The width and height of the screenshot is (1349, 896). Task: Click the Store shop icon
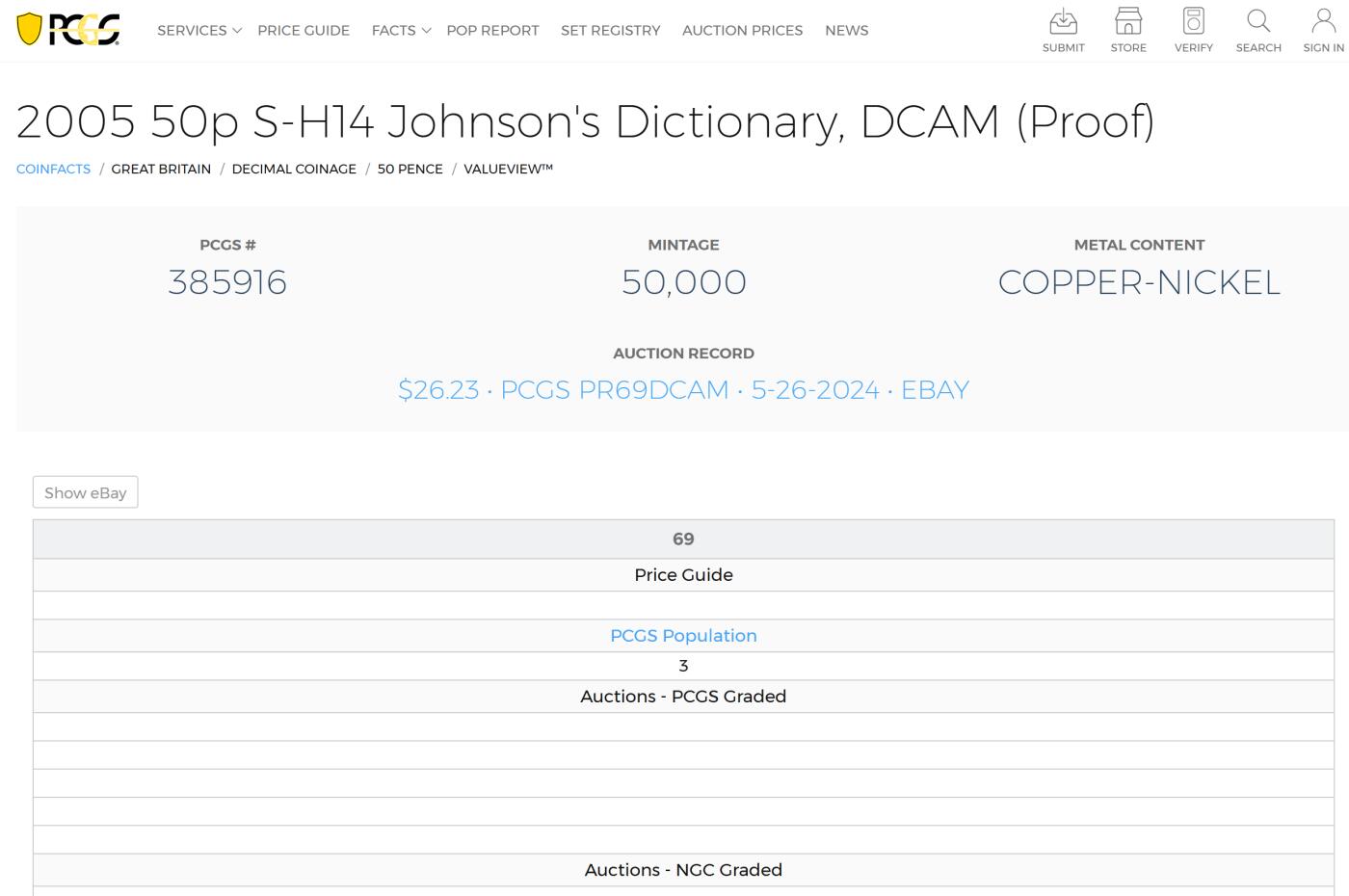(x=1128, y=21)
